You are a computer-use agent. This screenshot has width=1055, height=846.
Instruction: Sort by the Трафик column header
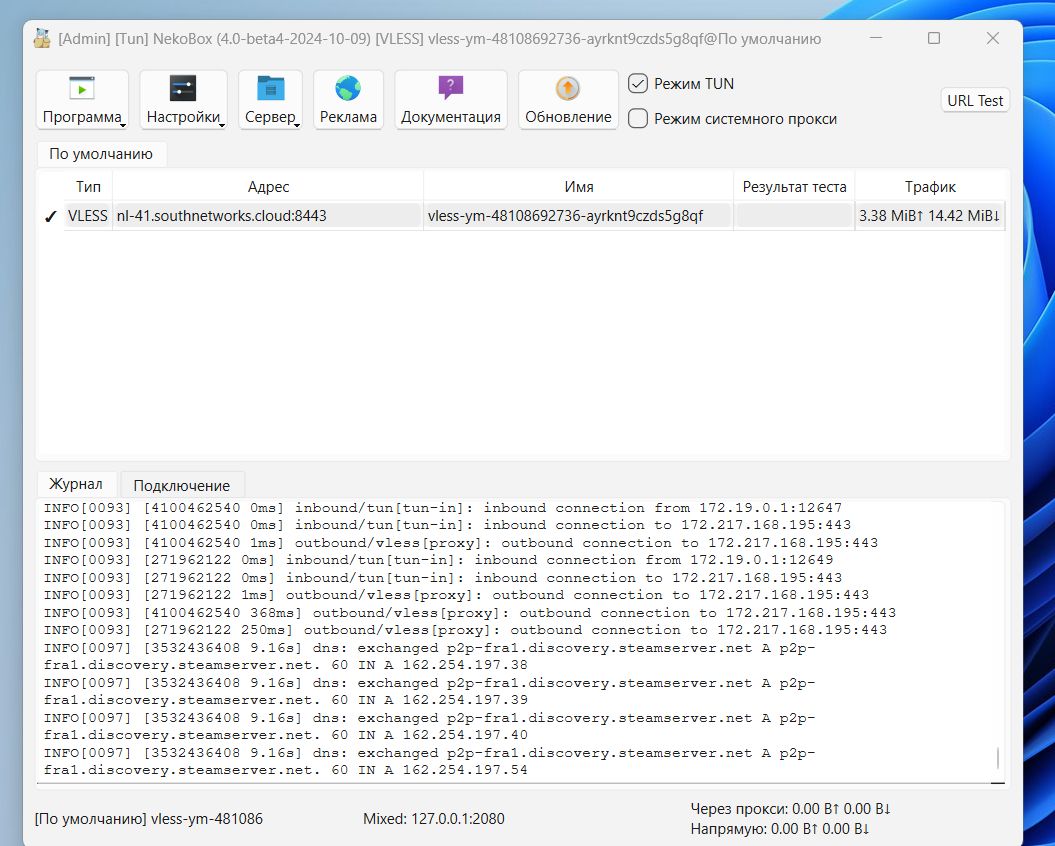tap(930, 186)
